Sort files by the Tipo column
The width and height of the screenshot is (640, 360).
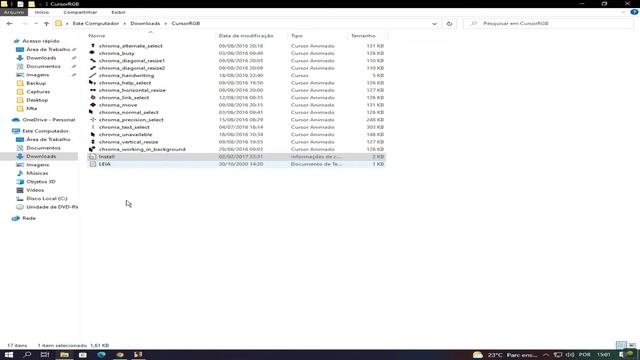point(297,36)
